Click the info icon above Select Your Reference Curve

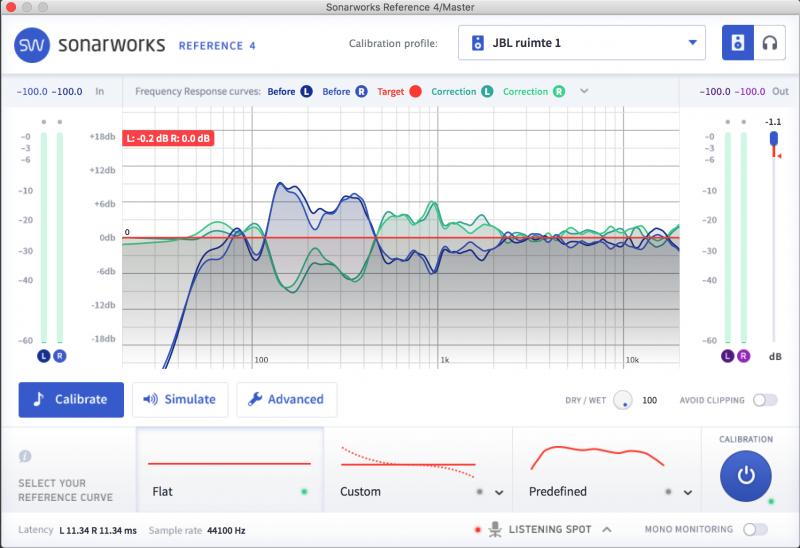click(25, 456)
